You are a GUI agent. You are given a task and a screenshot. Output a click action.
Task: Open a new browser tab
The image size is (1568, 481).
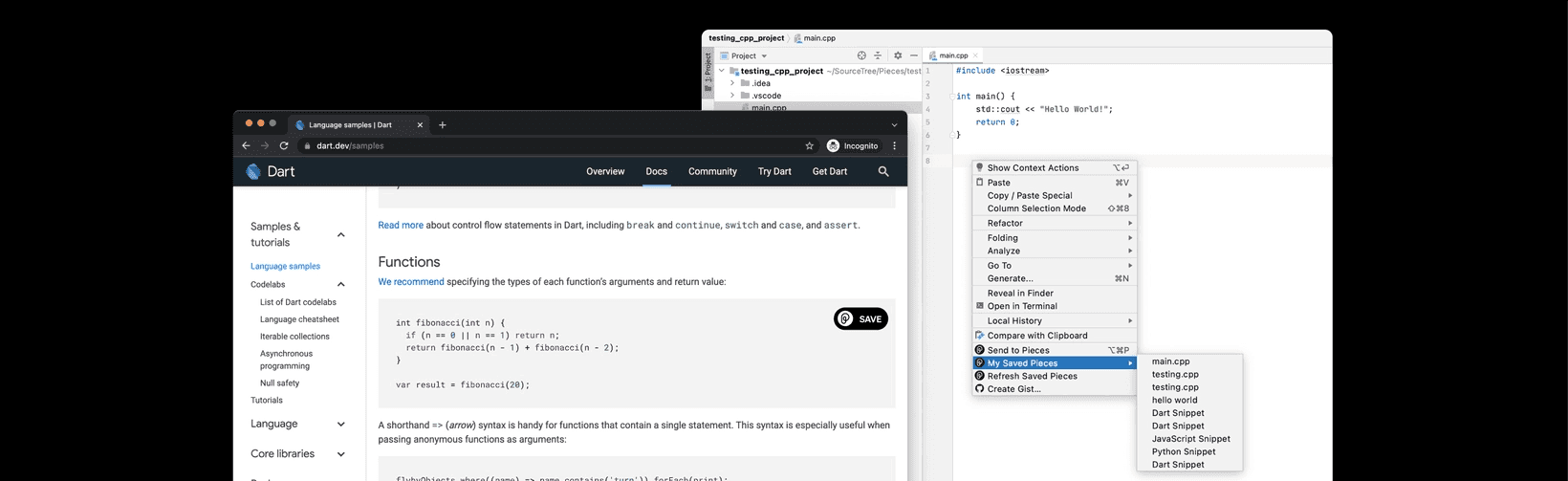coord(442,125)
